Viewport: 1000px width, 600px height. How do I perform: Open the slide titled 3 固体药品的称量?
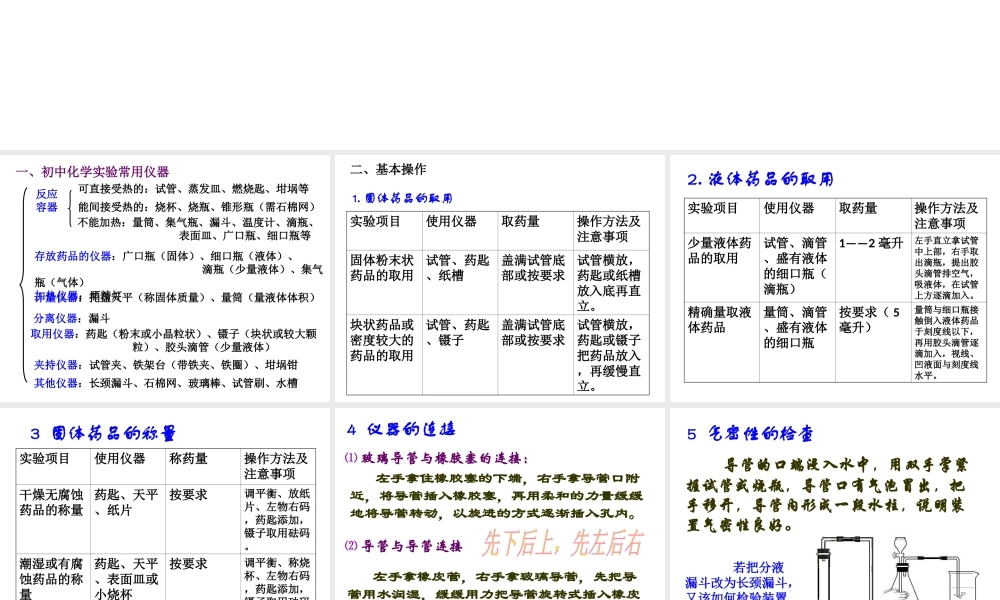click(x=165, y=504)
